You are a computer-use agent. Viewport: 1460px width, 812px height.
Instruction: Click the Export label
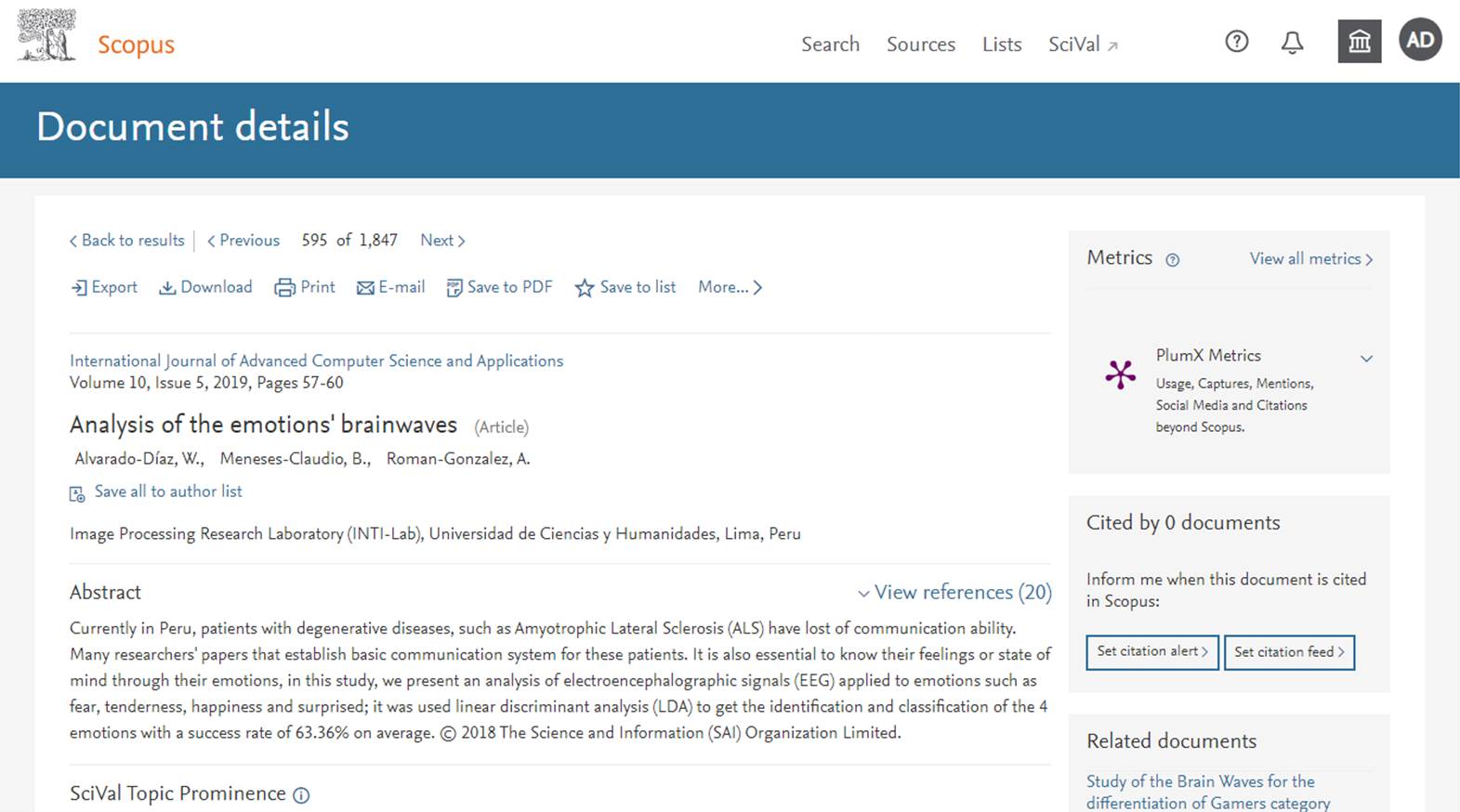coord(114,287)
